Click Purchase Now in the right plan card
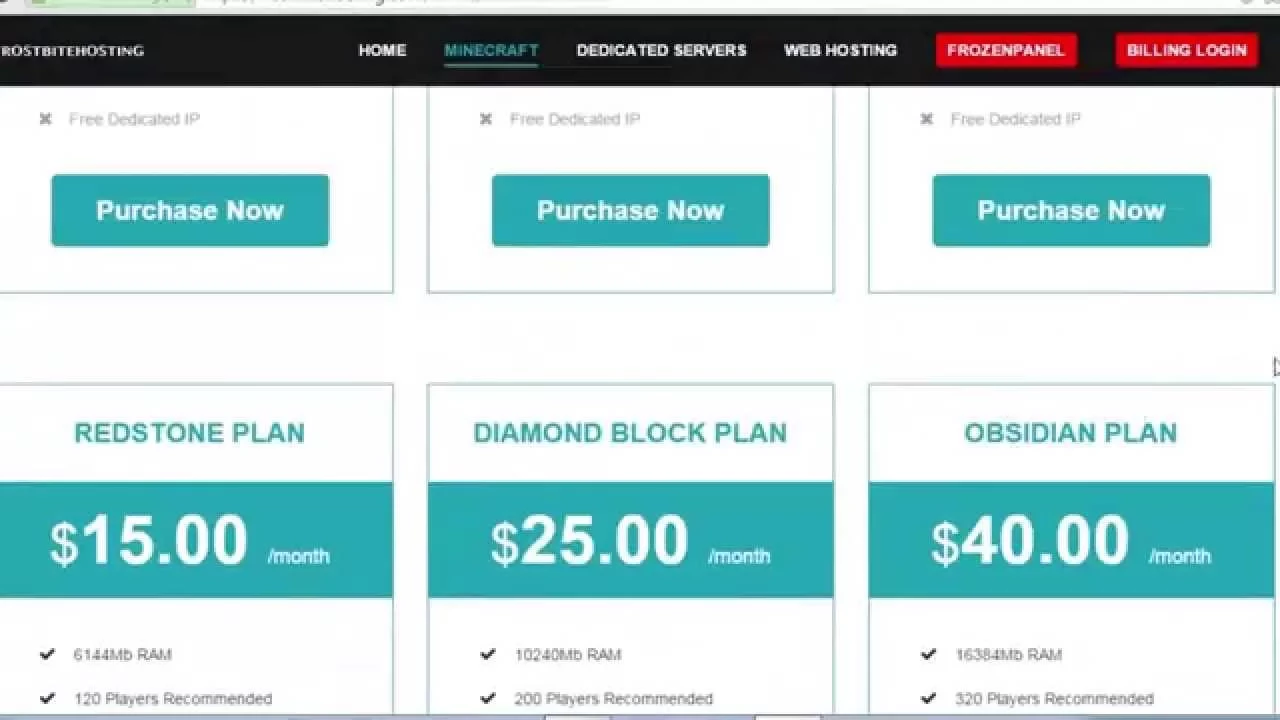 1071,210
